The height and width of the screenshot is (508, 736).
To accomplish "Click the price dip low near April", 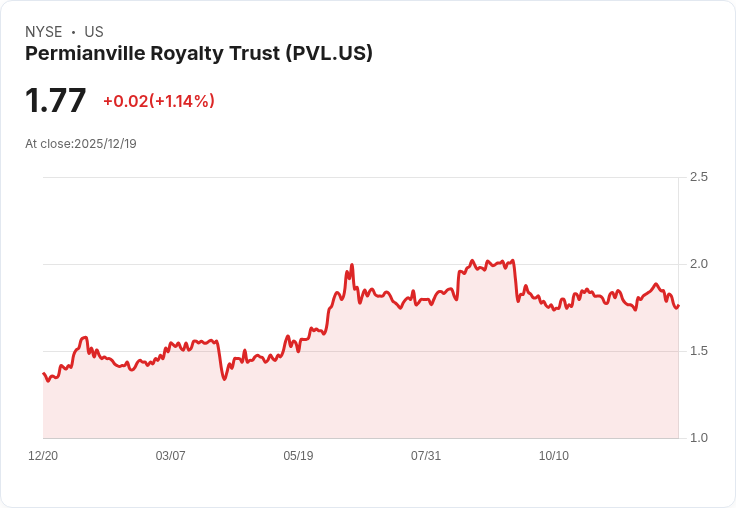I will [x=224, y=379].
